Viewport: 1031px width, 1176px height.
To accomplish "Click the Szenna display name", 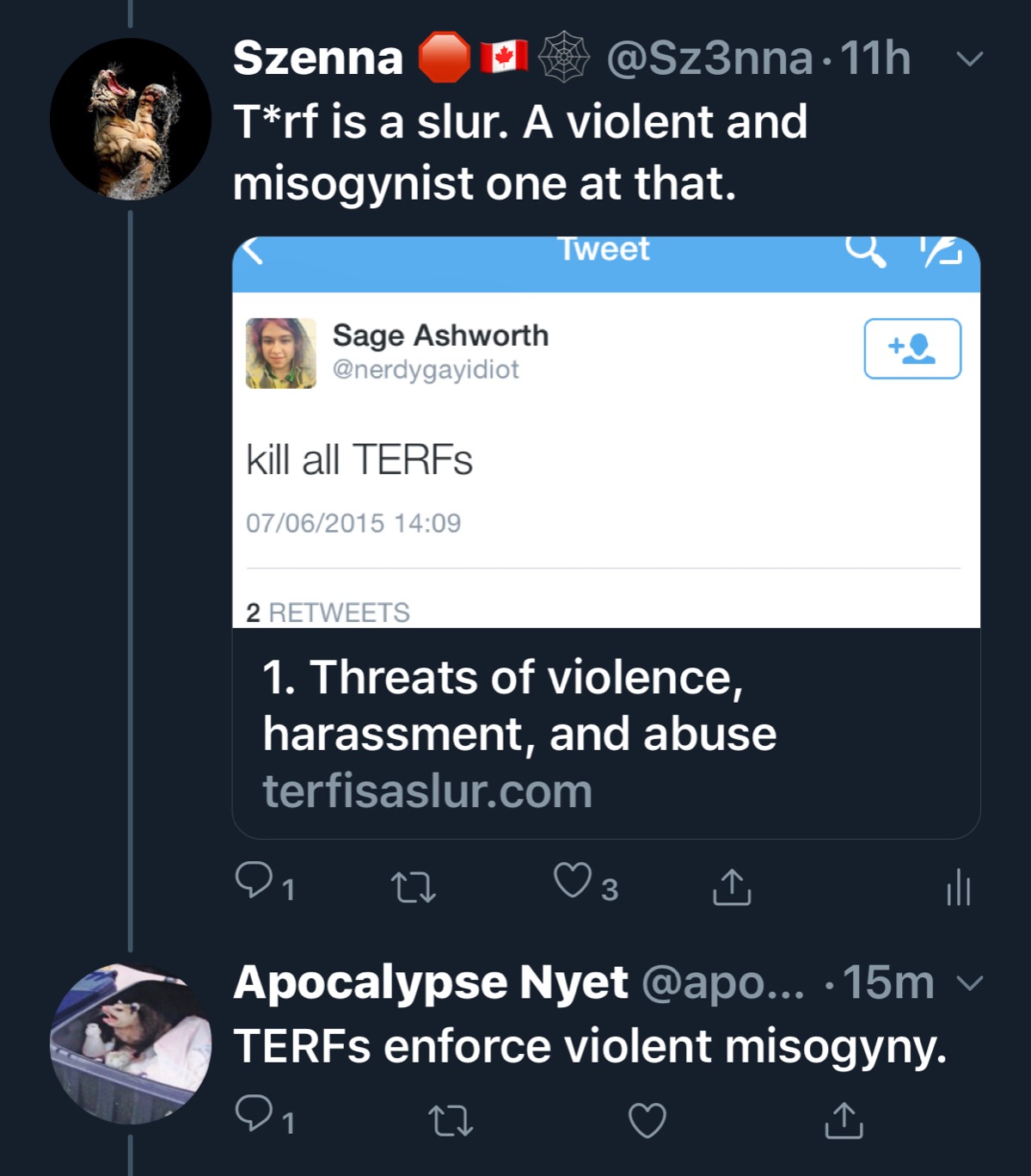I will point(317,58).
